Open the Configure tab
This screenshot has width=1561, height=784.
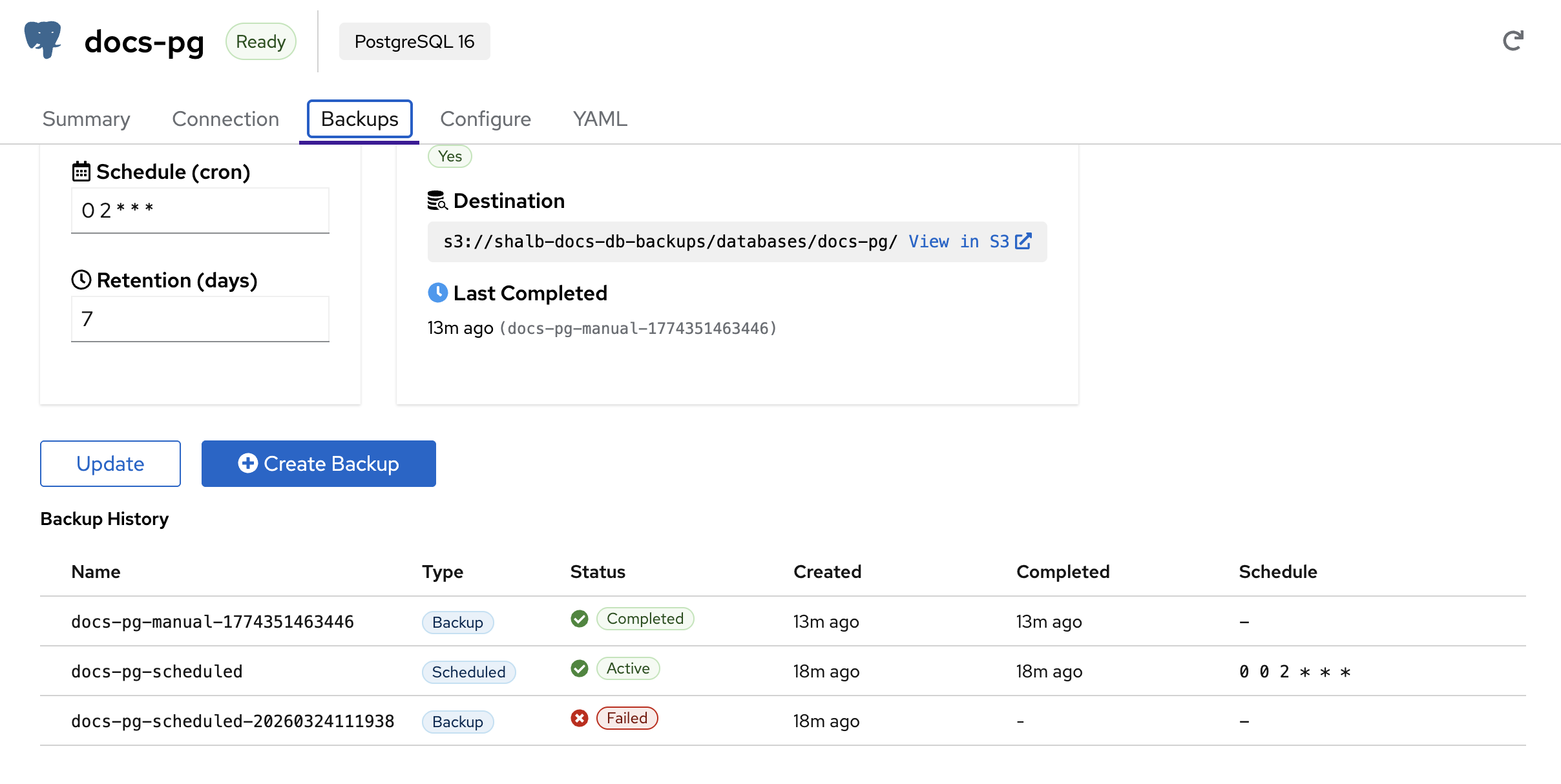(485, 119)
